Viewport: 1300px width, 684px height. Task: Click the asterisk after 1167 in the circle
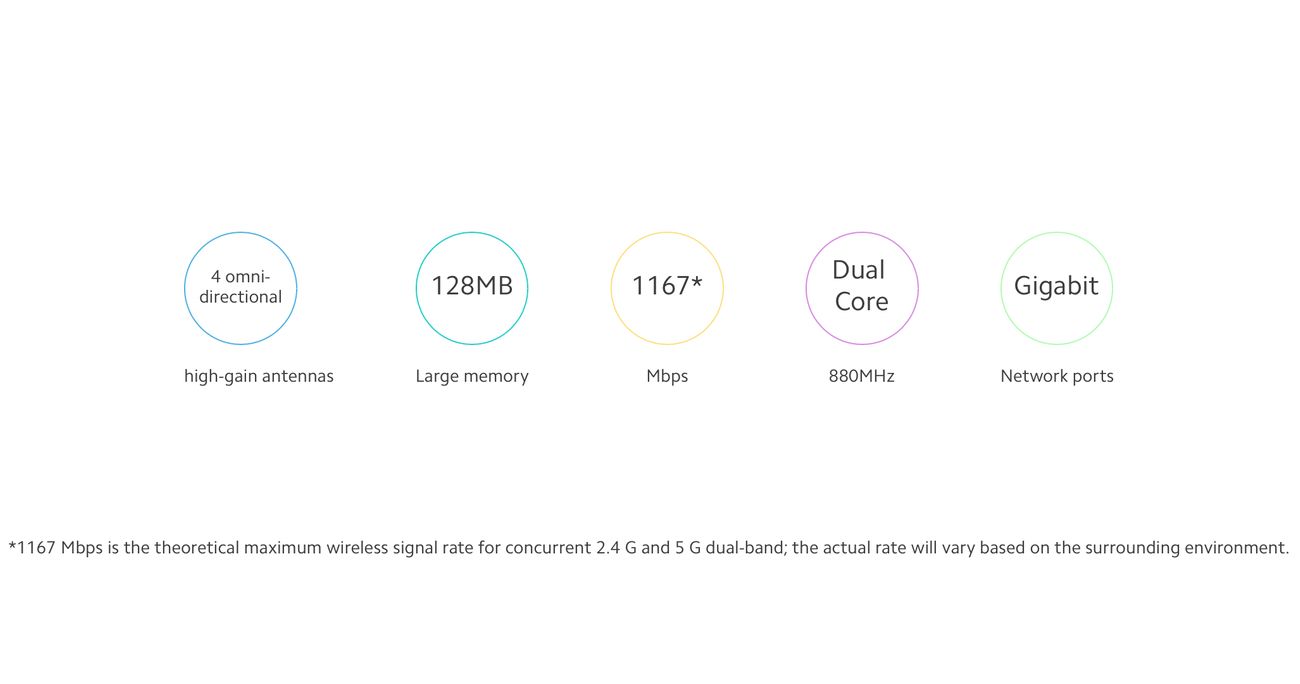697,282
